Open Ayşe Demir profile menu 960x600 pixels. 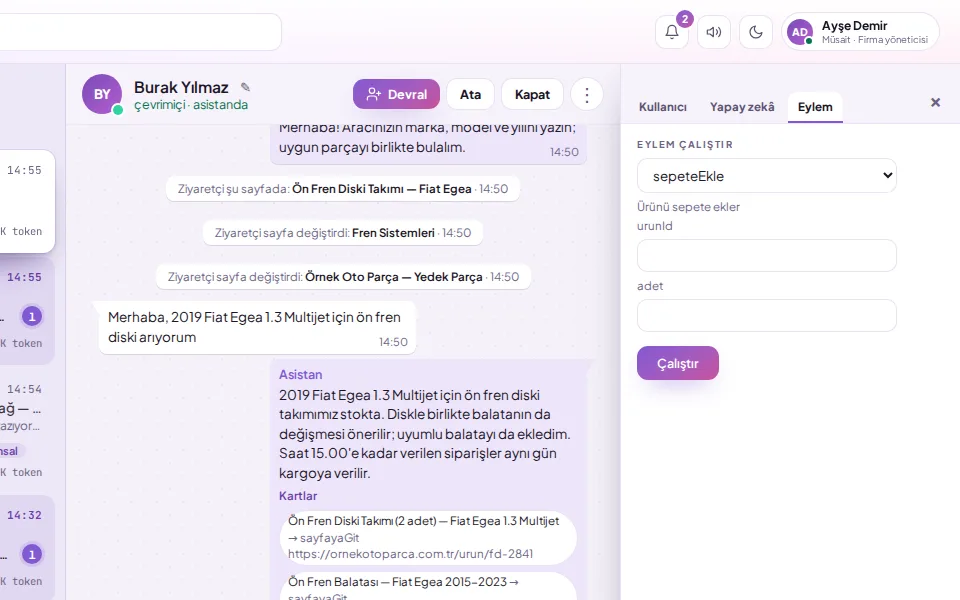(860, 32)
